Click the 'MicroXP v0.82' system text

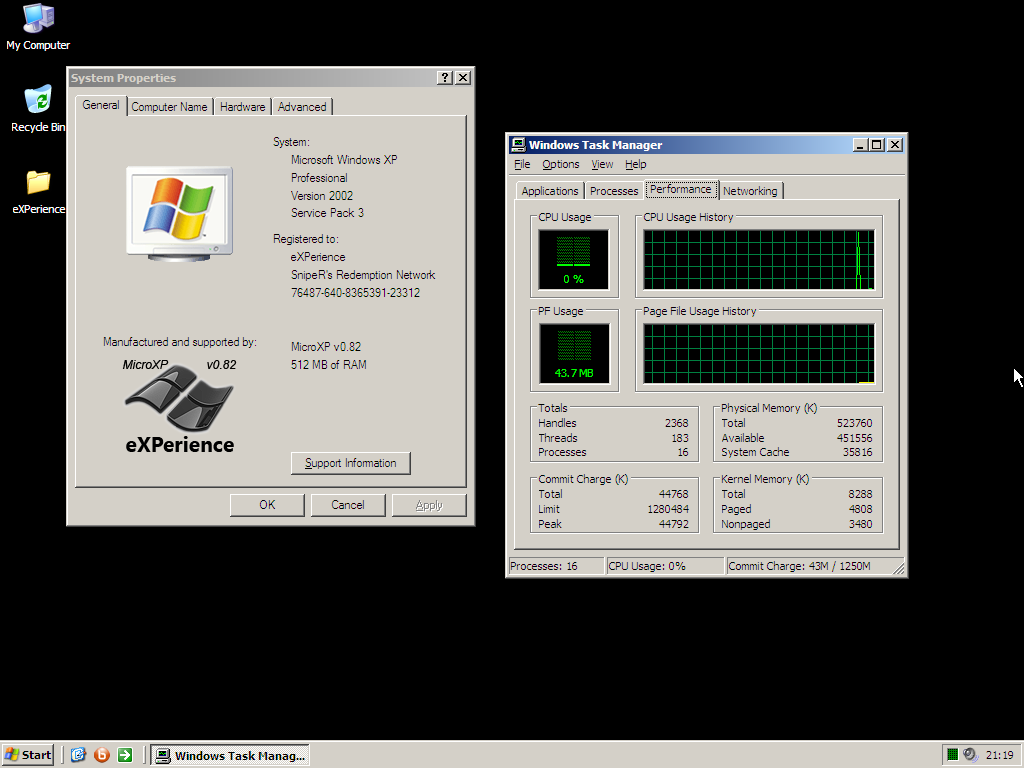pos(326,347)
